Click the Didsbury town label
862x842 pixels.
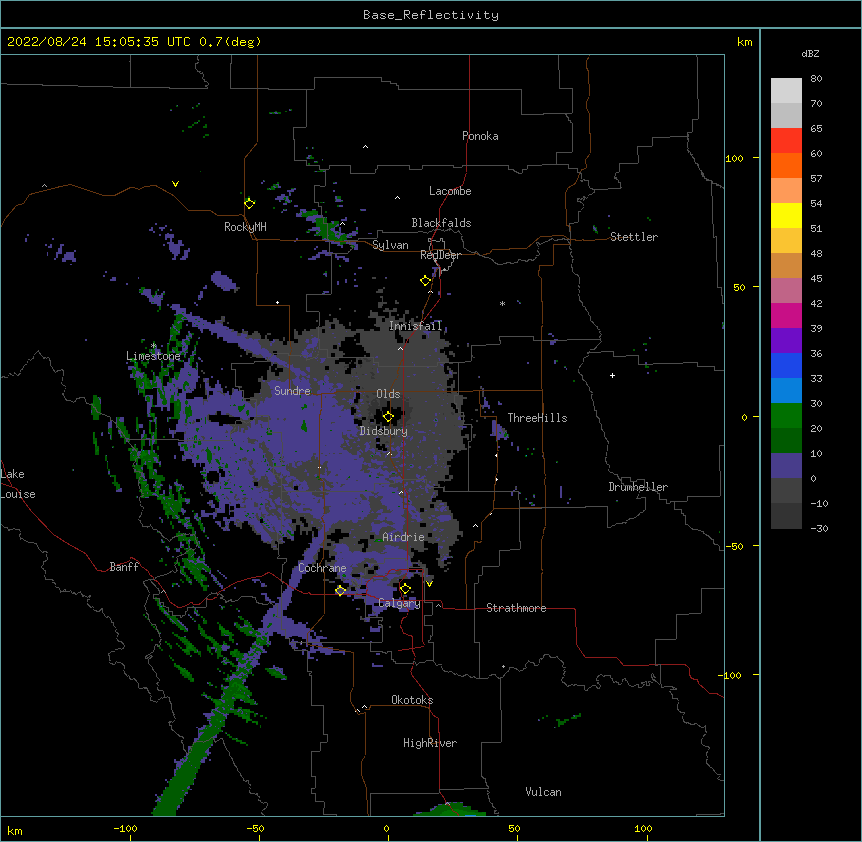pos(384,431)
